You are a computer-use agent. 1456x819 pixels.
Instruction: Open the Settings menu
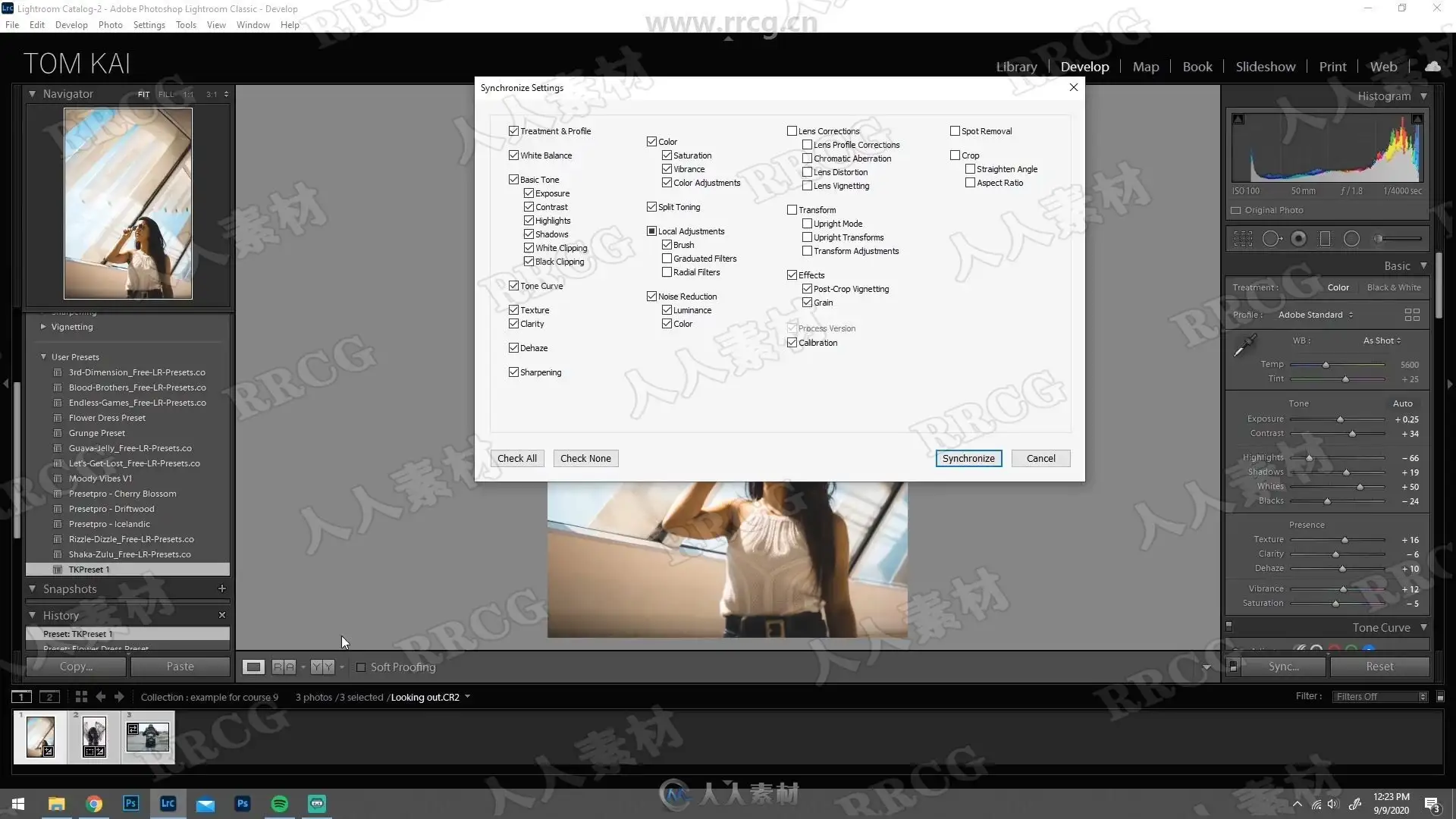[149, 24]
